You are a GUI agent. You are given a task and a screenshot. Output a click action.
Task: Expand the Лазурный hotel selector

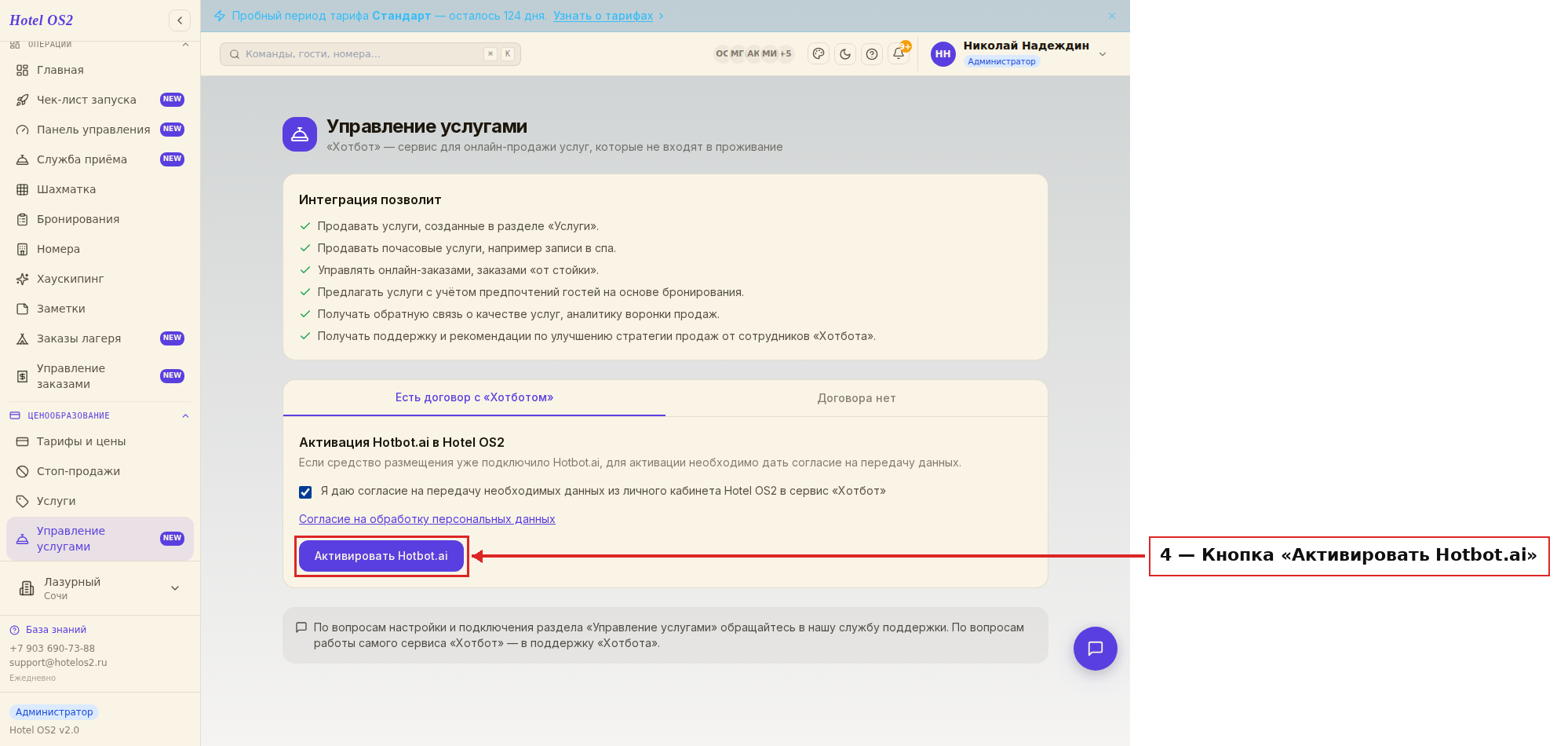click(x=100, y=588)
